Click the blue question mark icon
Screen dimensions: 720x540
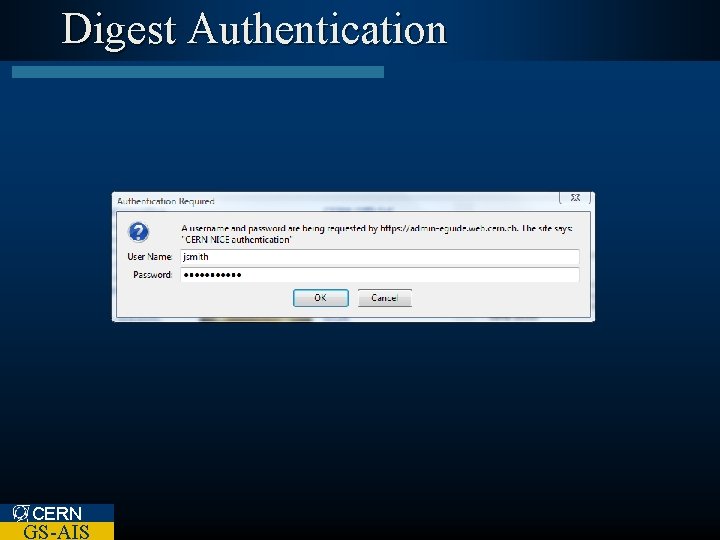[x=138, y=232]
